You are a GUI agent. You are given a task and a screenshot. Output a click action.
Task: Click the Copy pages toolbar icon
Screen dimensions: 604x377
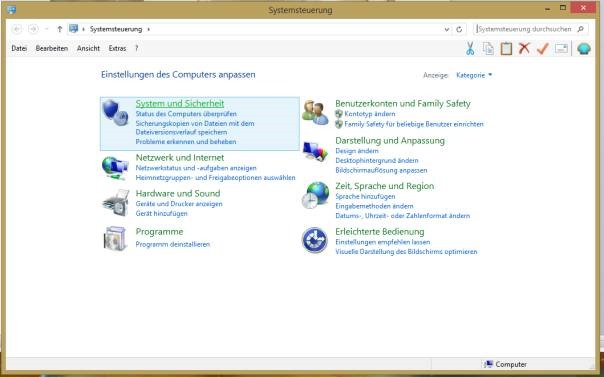pyautogui.click(x=488, y=49)
